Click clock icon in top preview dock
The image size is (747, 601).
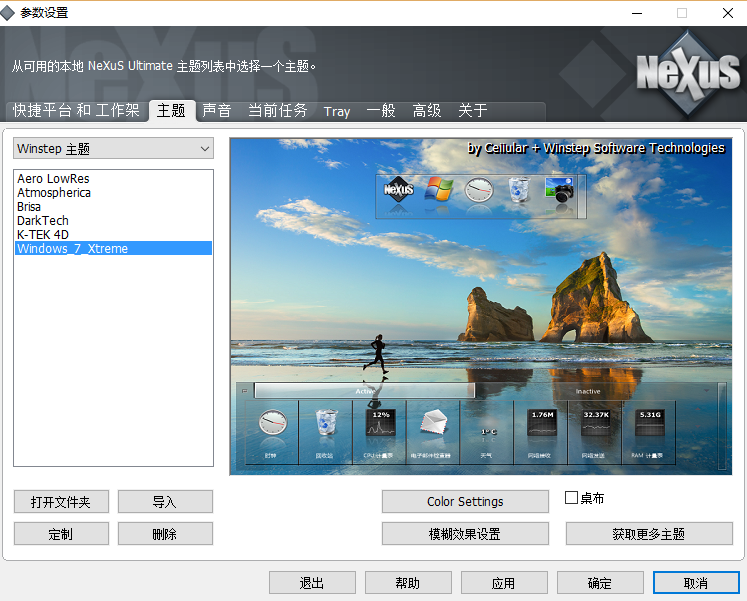tap(479, 190)
